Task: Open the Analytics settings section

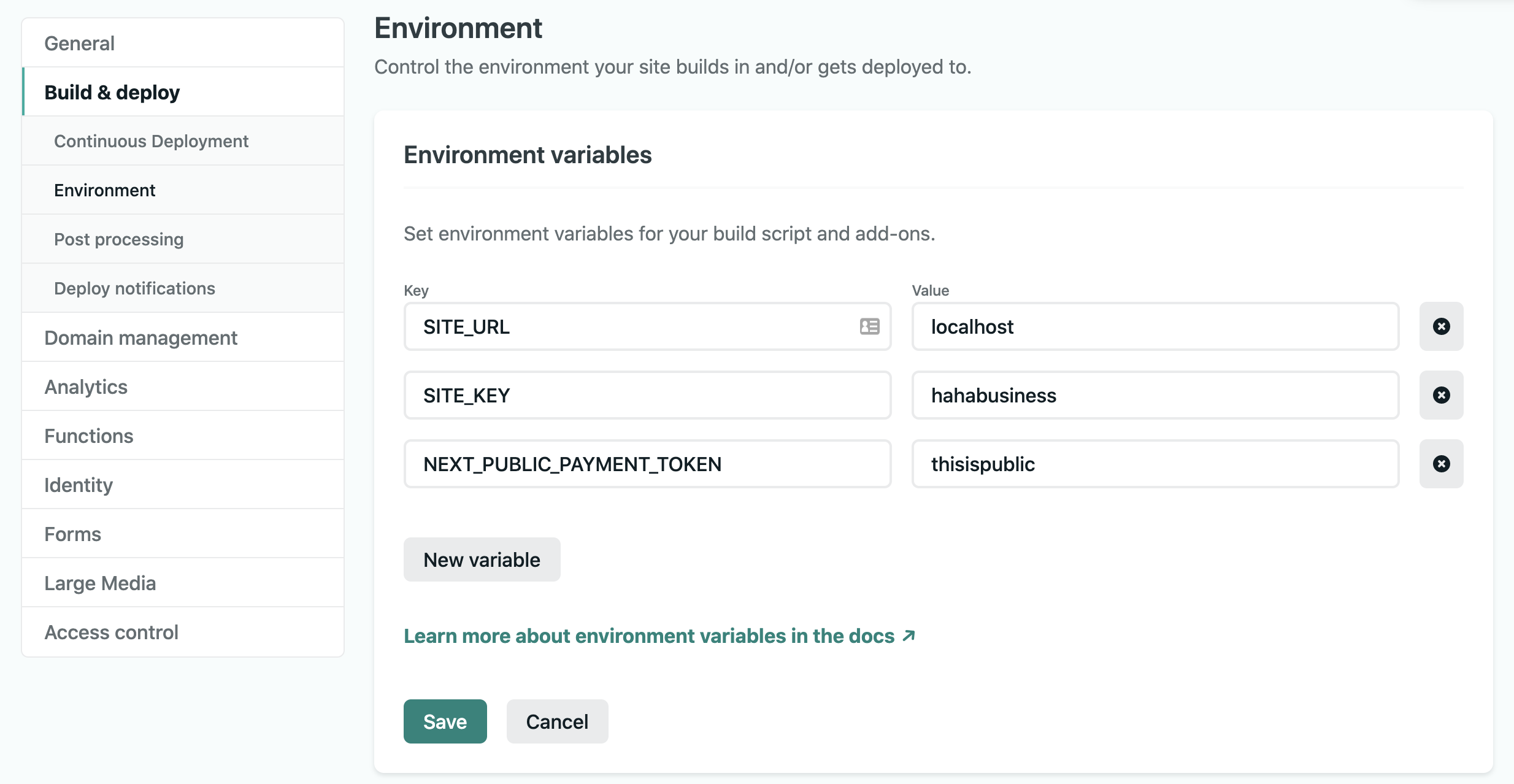Action: click(x=86, y=386)
